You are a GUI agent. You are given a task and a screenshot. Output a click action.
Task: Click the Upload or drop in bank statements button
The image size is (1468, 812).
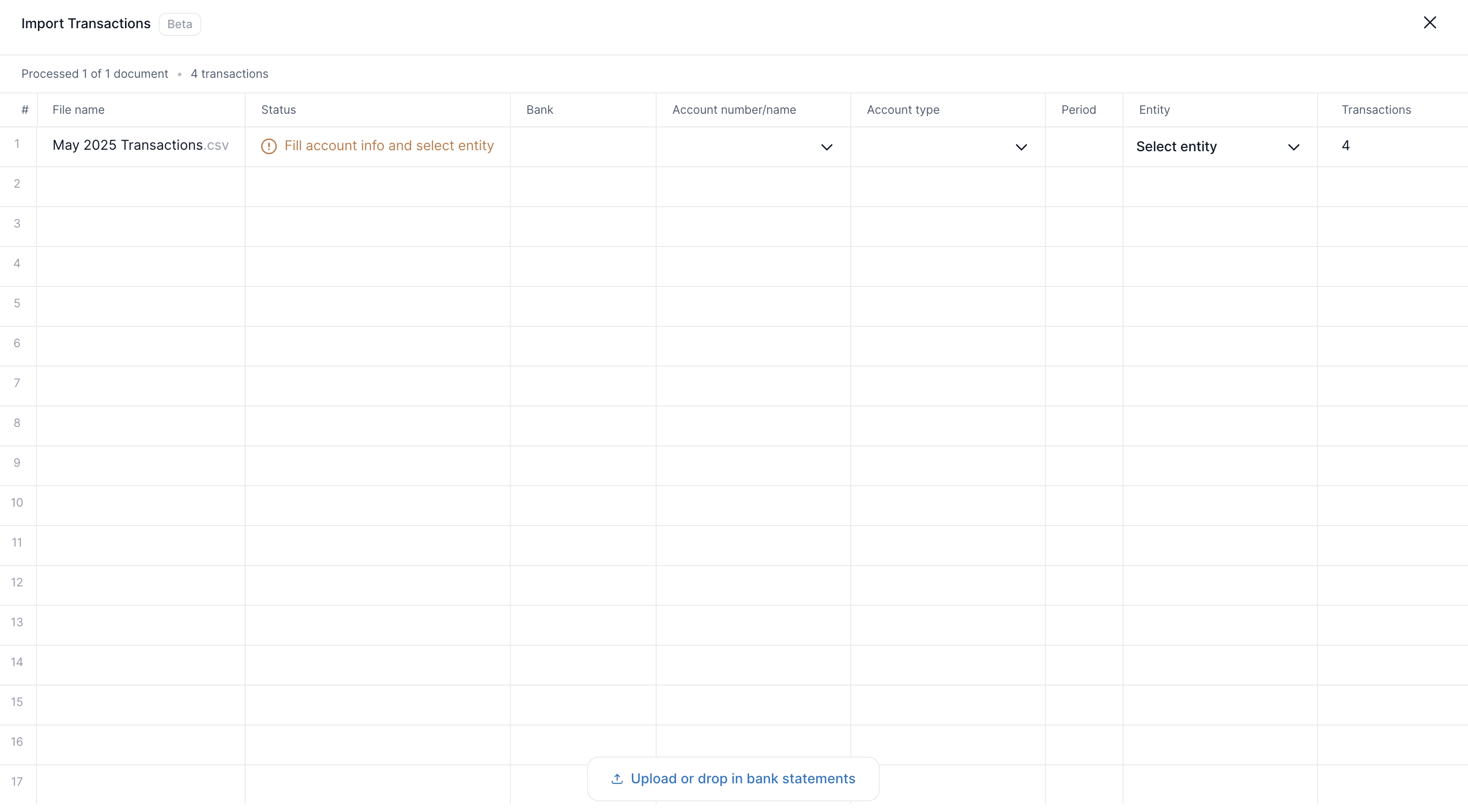[x=732, y=778]
